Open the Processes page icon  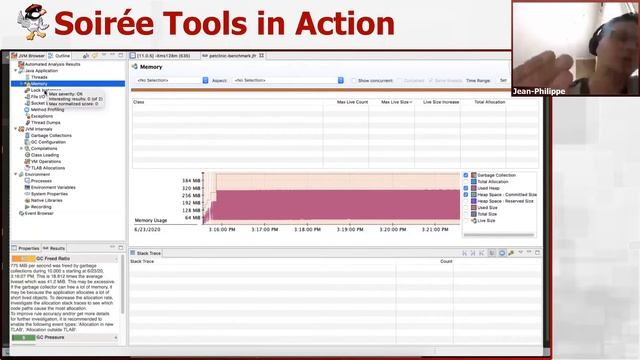point(27,181)
